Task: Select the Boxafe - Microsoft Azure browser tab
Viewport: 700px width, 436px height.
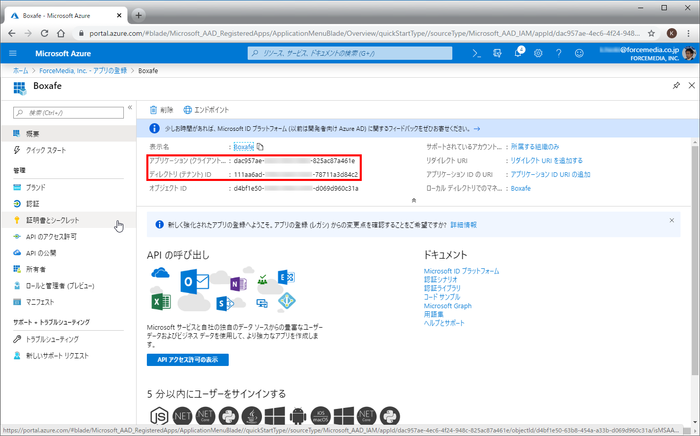Action: [x=66, y=16]
